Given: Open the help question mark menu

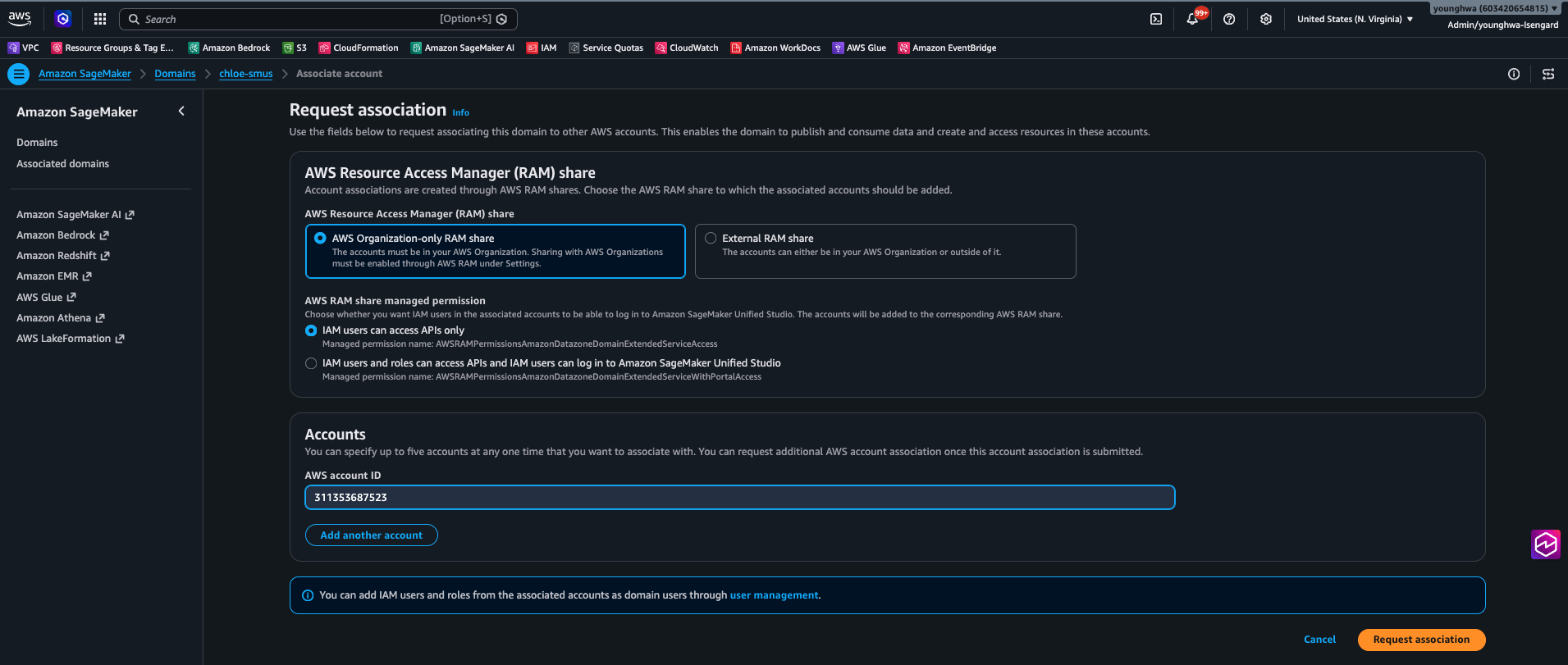Looking at the screenshot, I should pos(1229,19).
